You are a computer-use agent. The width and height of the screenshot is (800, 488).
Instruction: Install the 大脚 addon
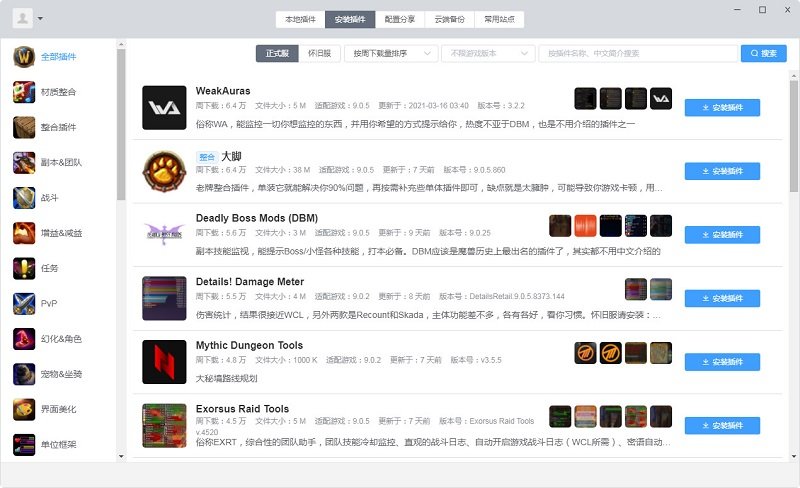pos(722,171)
